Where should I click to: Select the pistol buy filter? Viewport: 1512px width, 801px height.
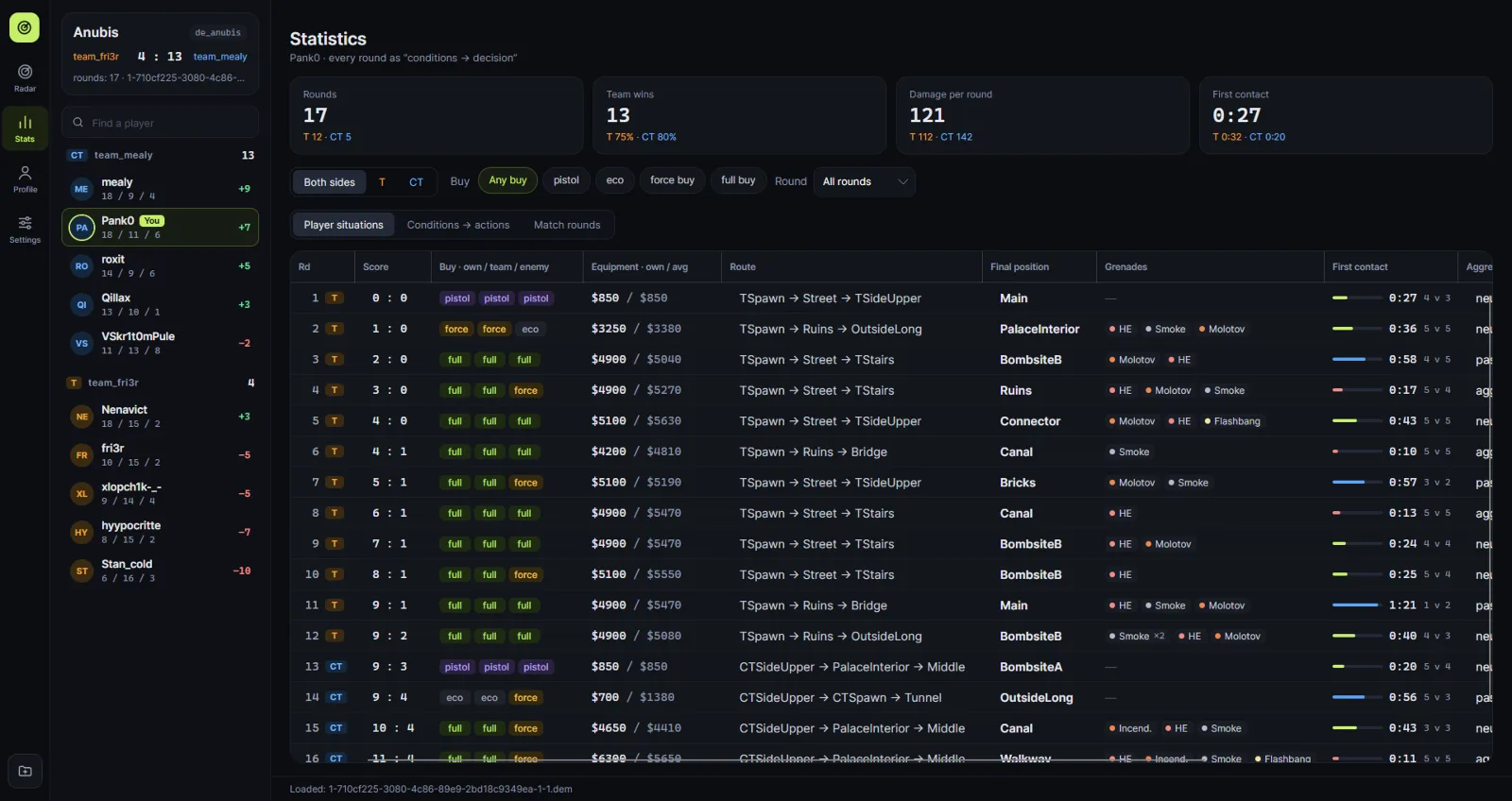point(566,180)
